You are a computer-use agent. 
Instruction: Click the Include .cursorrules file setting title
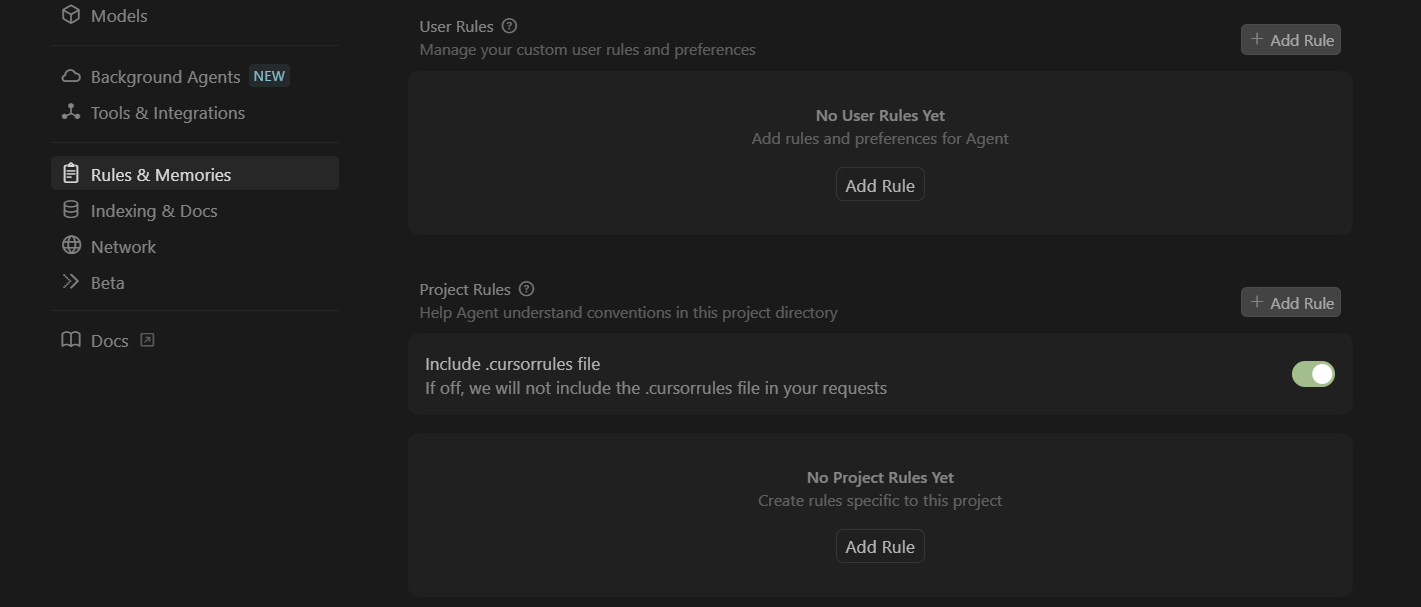point(512,364)
